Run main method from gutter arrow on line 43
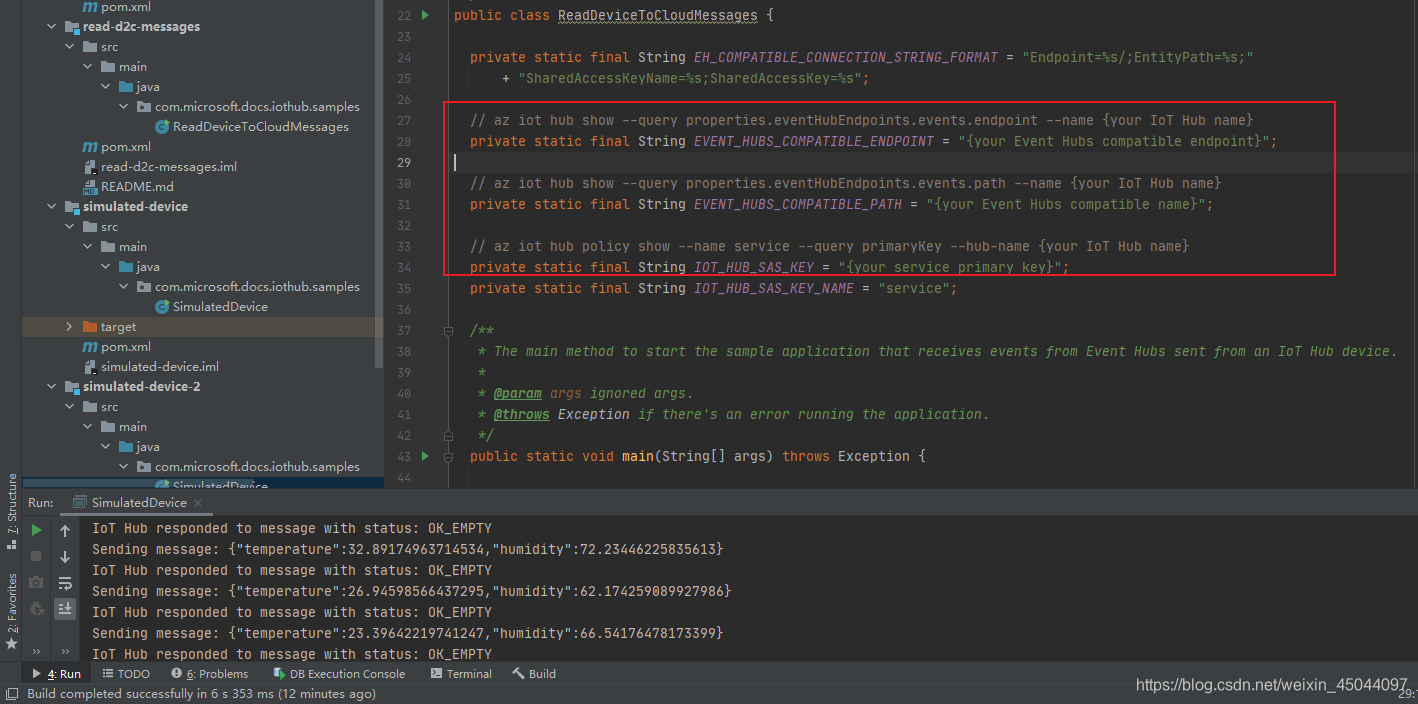 (x=425, y=456)
